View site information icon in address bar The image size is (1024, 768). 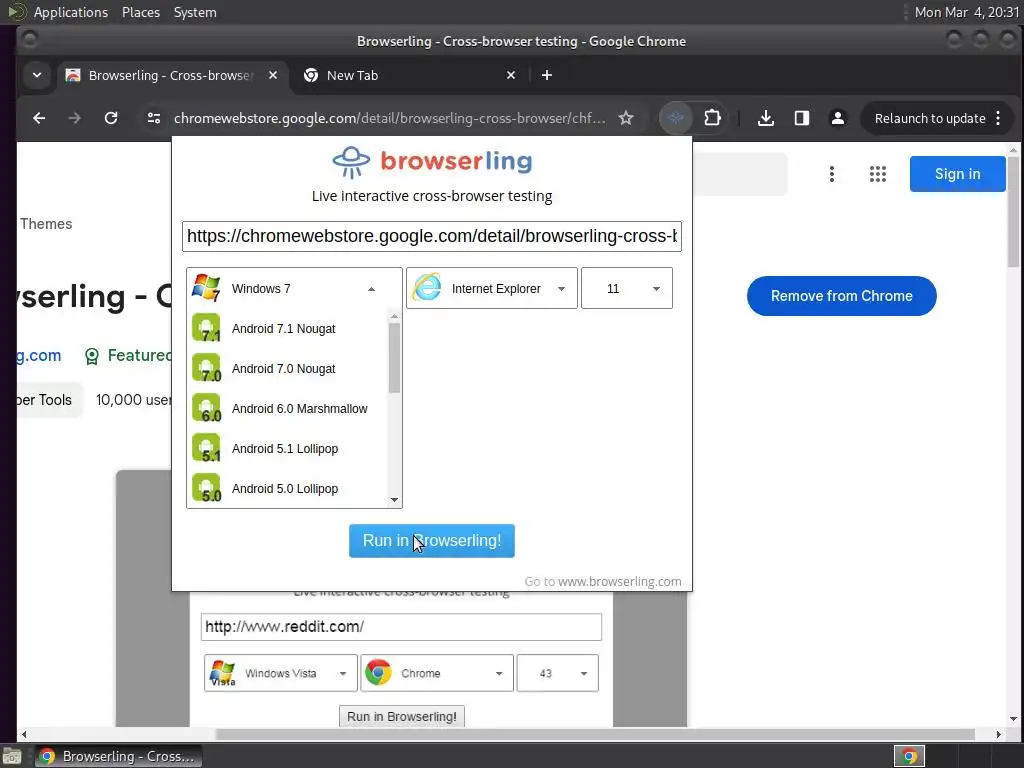[153, 118]
